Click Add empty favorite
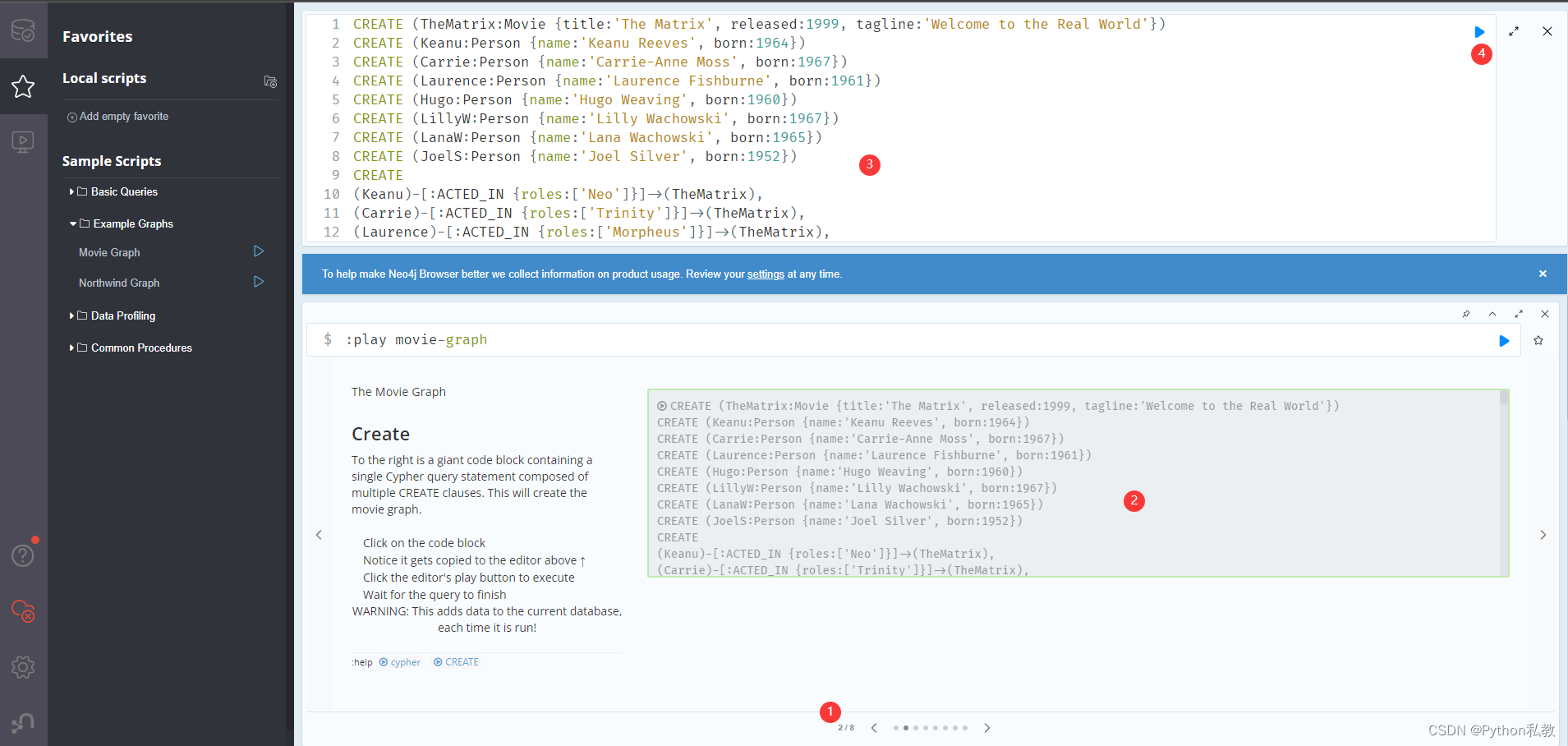The height and width of the screenshot is (746, 1568). tap(117, 117)
